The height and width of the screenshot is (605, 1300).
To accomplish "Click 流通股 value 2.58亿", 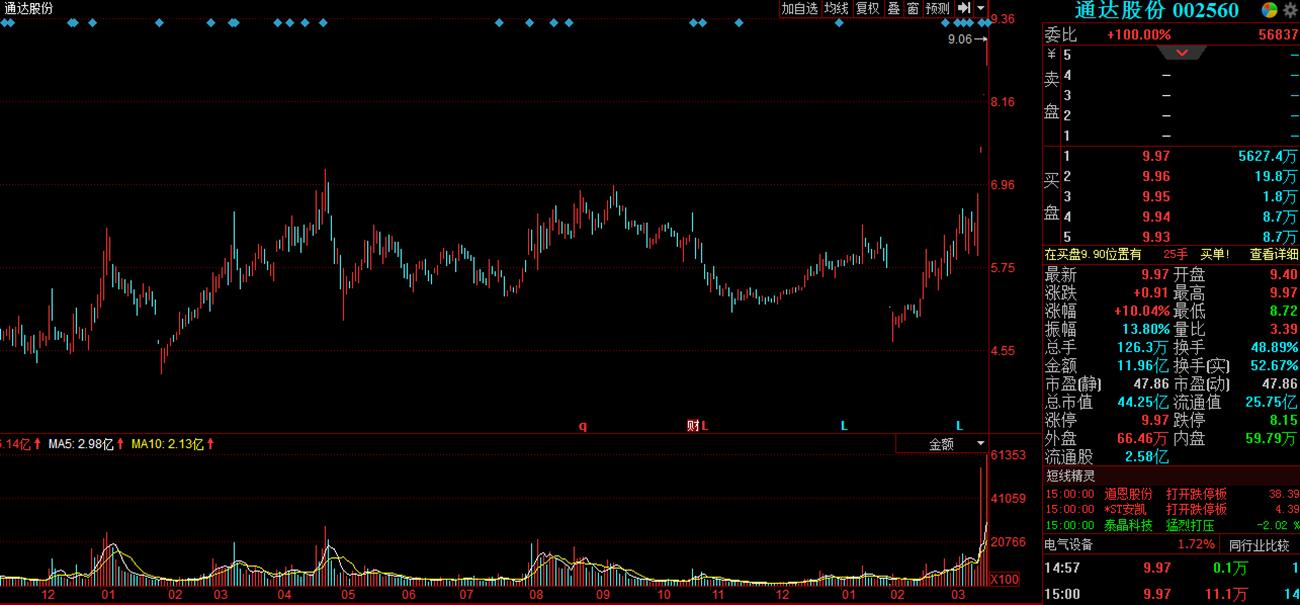I will (x=1146, y=457).
